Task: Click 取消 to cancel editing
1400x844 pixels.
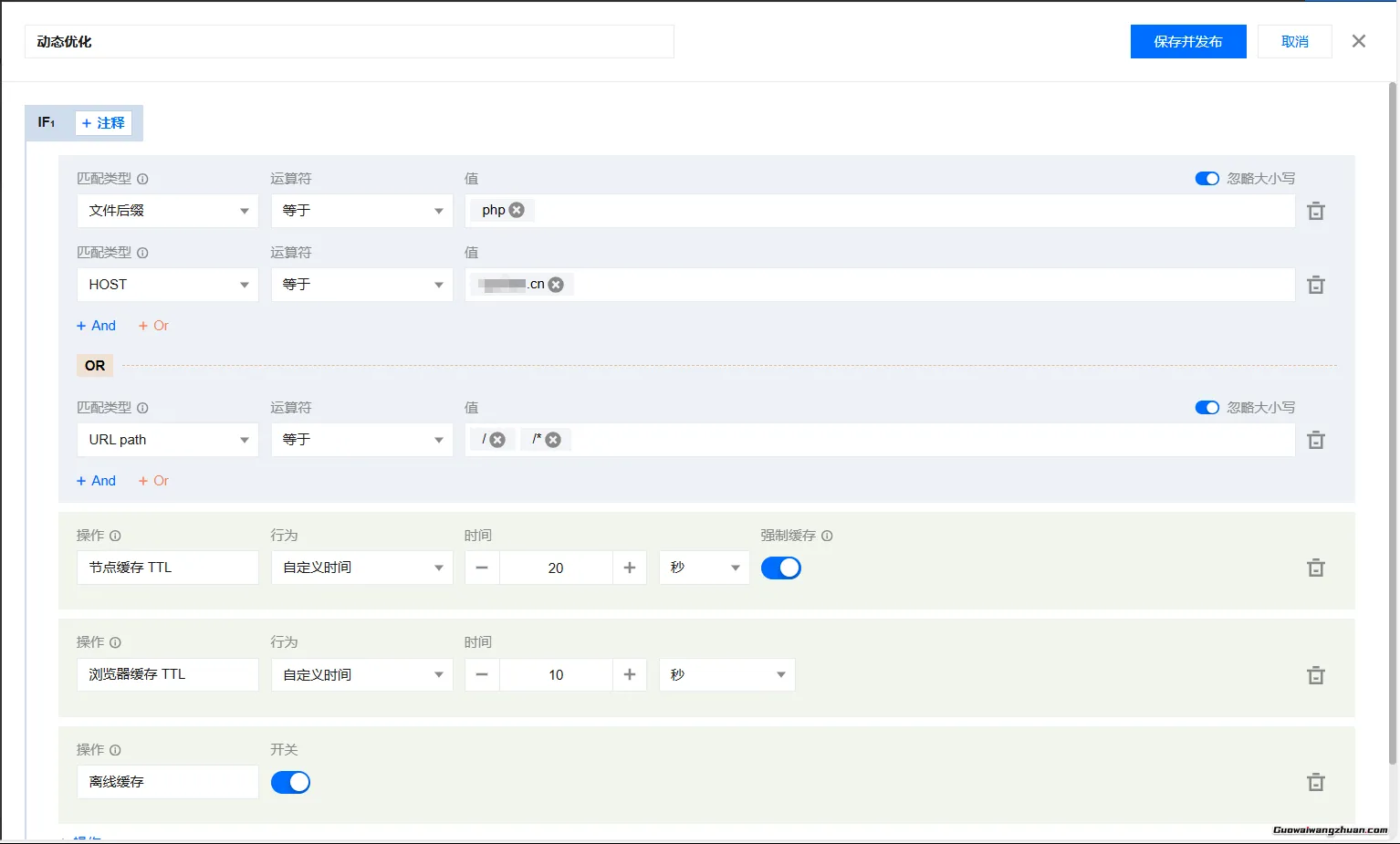Action: (x=1294, y=42)
